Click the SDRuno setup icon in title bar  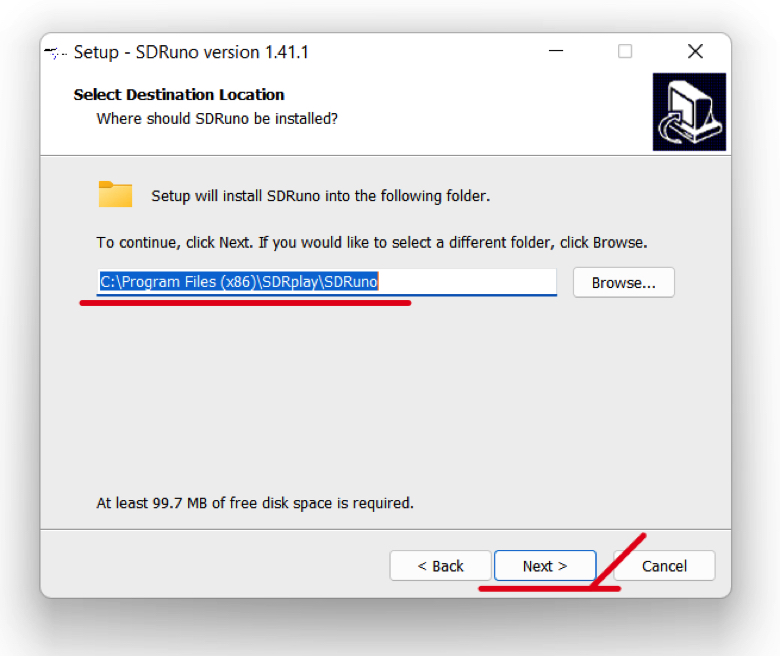[55, 52]
